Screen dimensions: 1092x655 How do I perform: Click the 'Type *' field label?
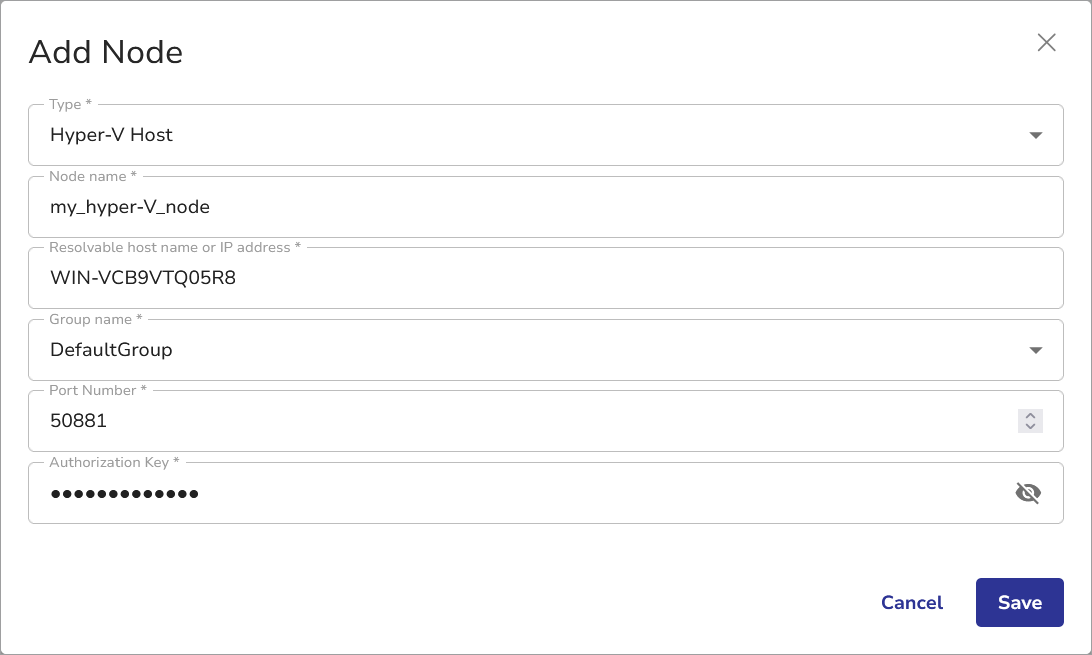pyautogui.click(x=70, y=104)
